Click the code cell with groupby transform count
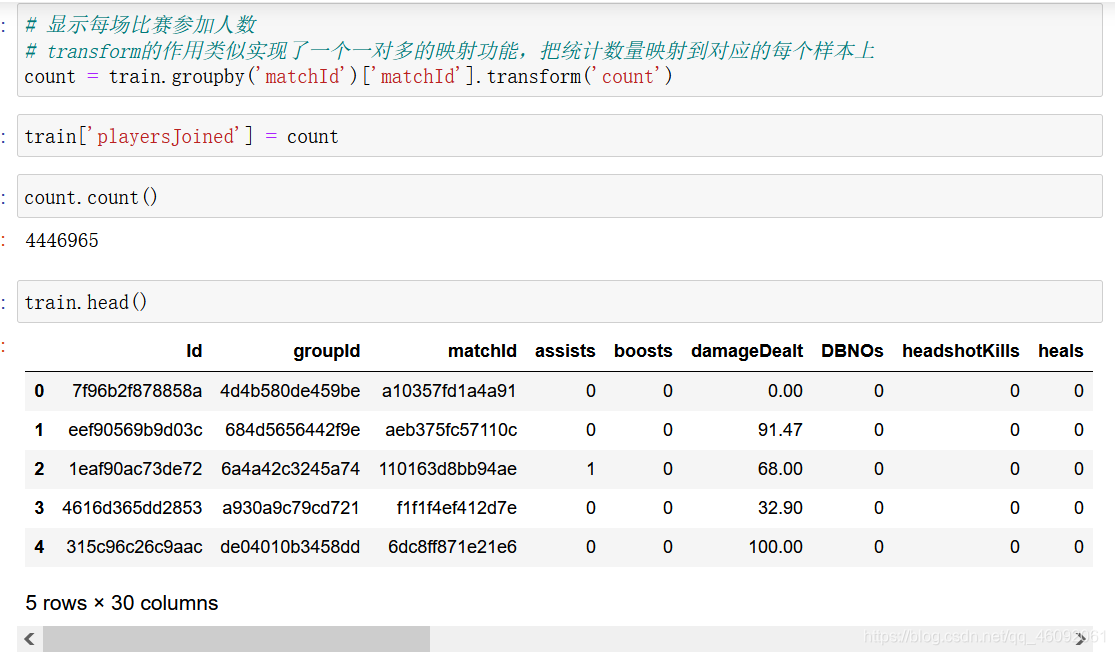 [560, 50]
